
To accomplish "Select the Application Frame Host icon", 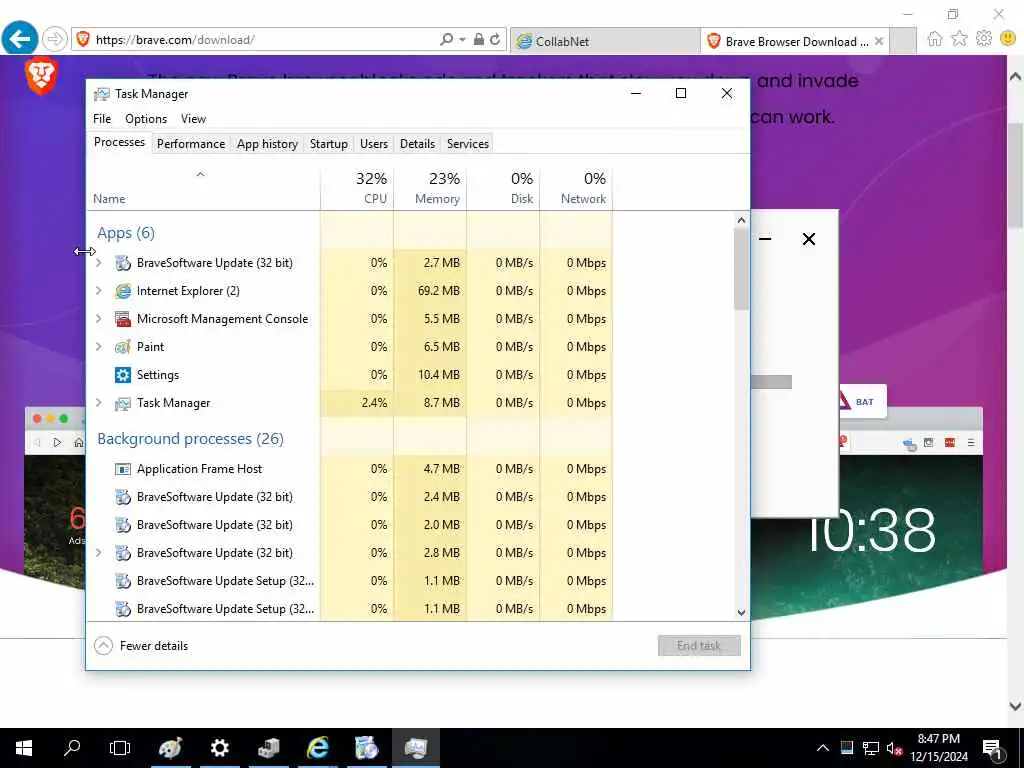I will 123,469.
